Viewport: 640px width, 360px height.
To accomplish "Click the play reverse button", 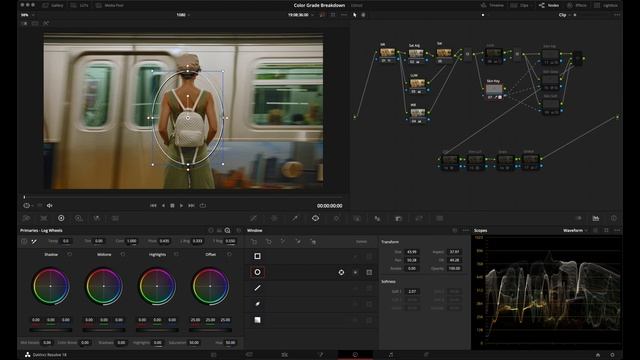I will click(163, 206).
